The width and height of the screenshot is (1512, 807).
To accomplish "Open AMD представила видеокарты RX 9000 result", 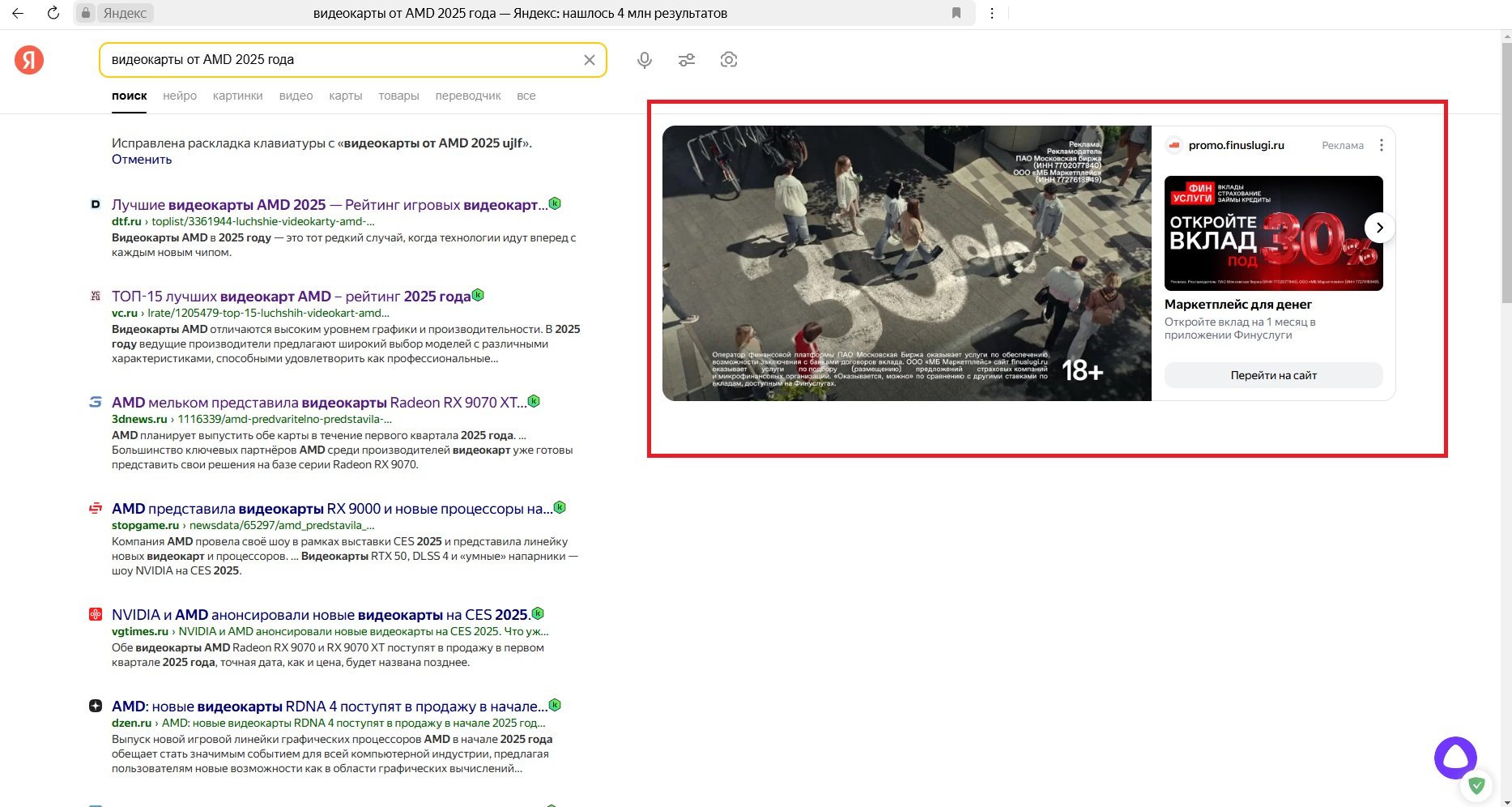I will click(x=332, y=509).
